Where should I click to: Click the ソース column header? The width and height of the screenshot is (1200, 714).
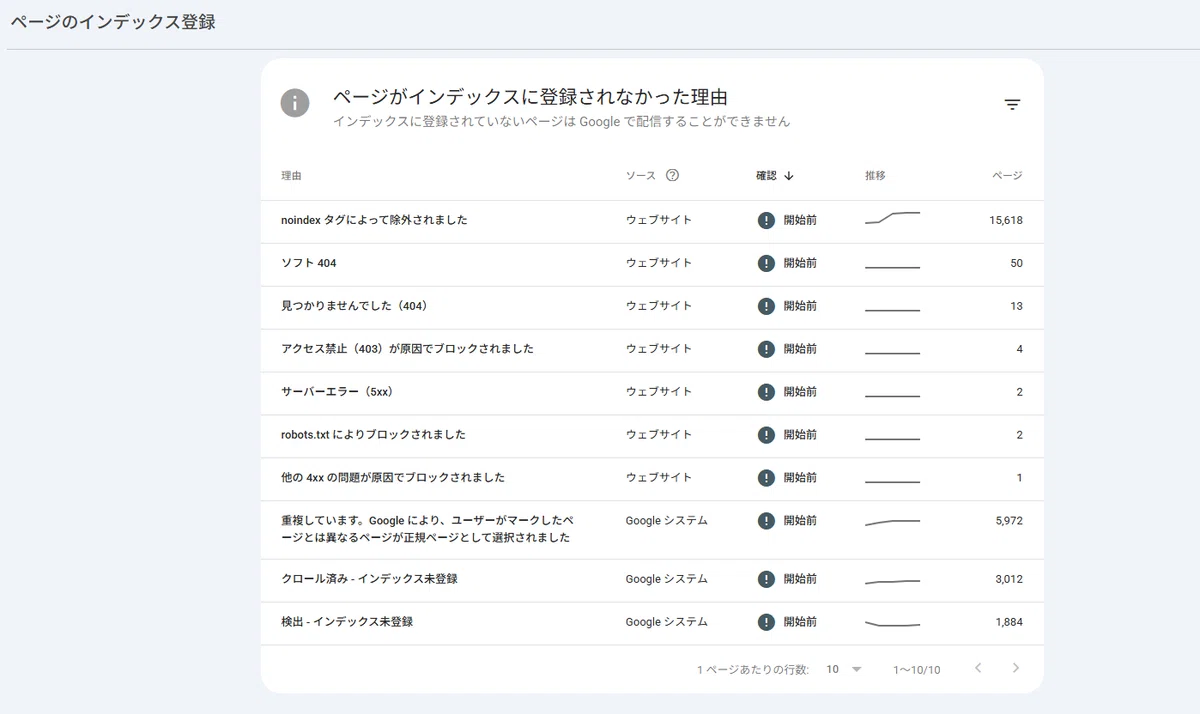(641, 176)
